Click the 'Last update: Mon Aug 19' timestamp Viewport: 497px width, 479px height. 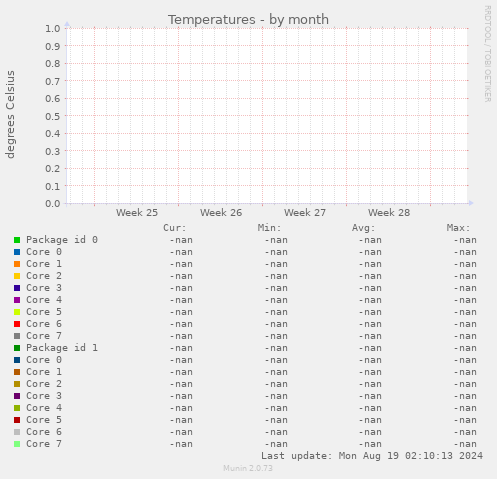[x=372, y=456]
